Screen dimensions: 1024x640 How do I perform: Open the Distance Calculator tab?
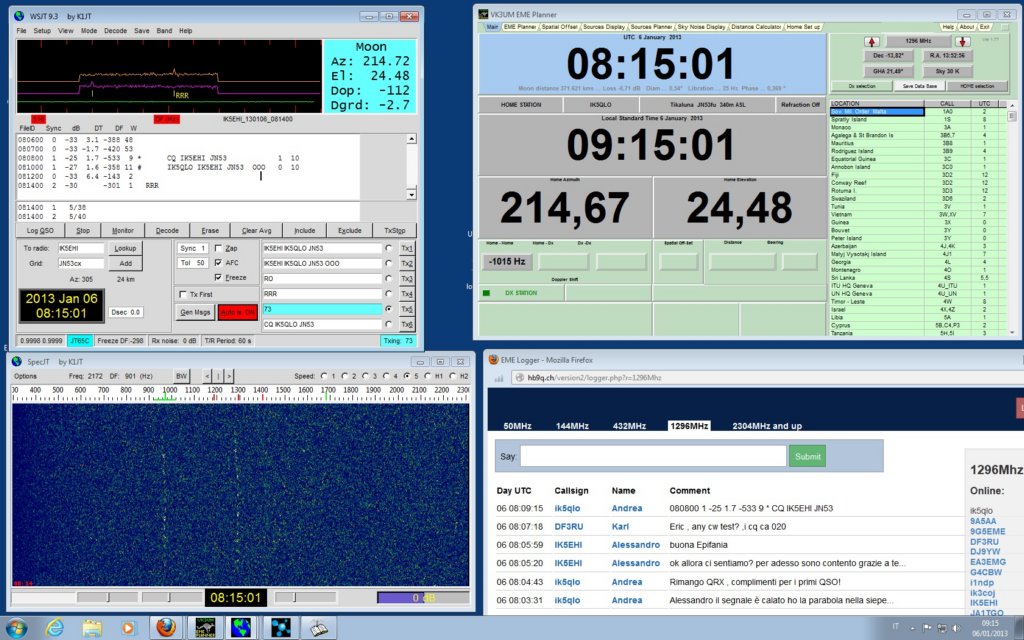(x=756, y=27)
